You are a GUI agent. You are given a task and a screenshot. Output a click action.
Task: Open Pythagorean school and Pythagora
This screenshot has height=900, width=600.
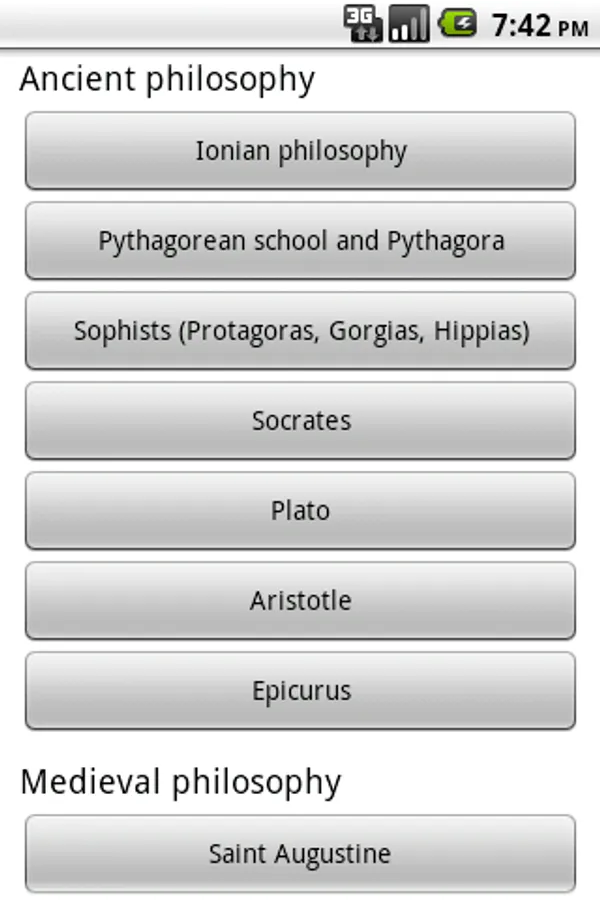[x=300, y=241]
